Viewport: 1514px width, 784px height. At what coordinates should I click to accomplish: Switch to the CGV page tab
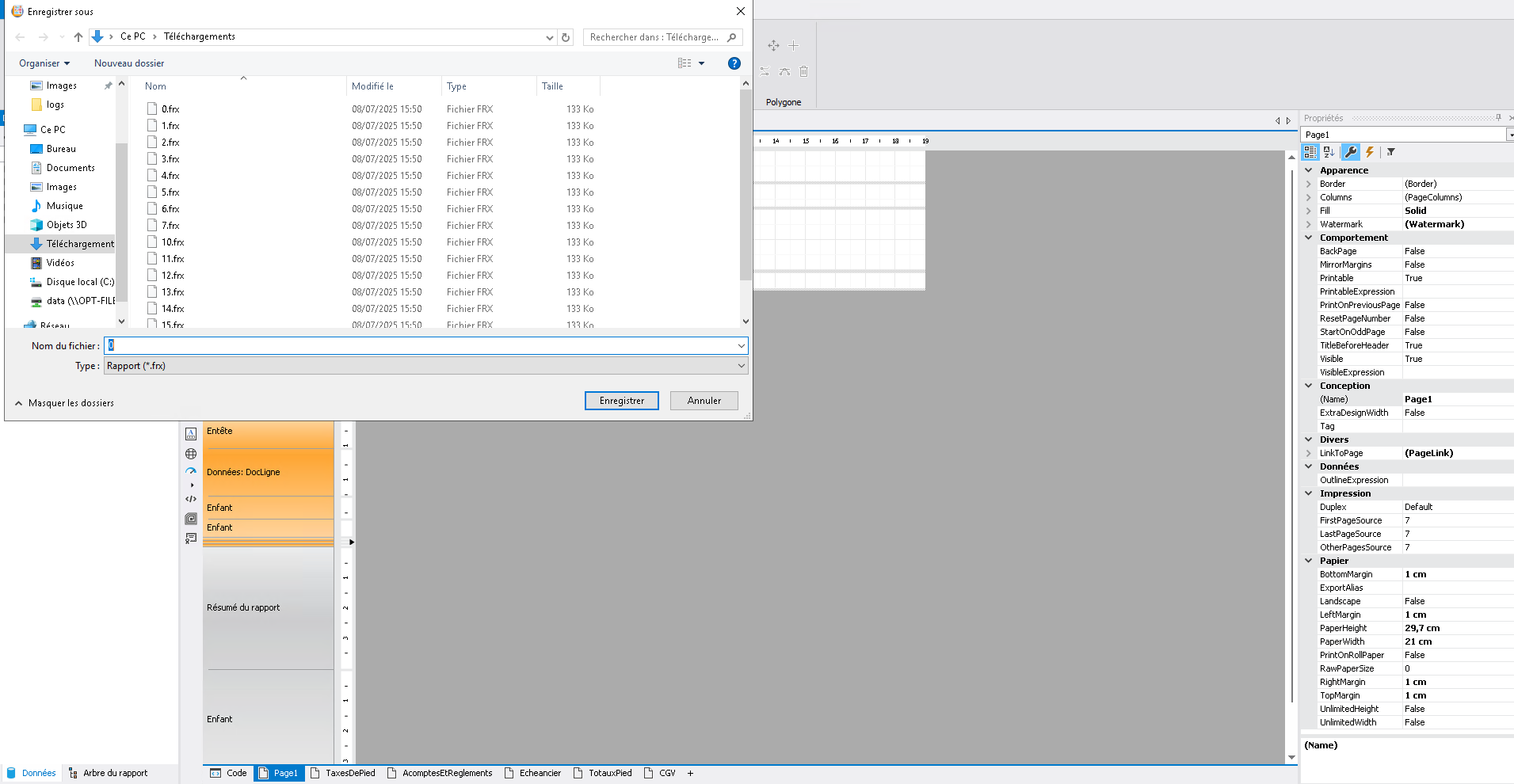click(665, 773)
